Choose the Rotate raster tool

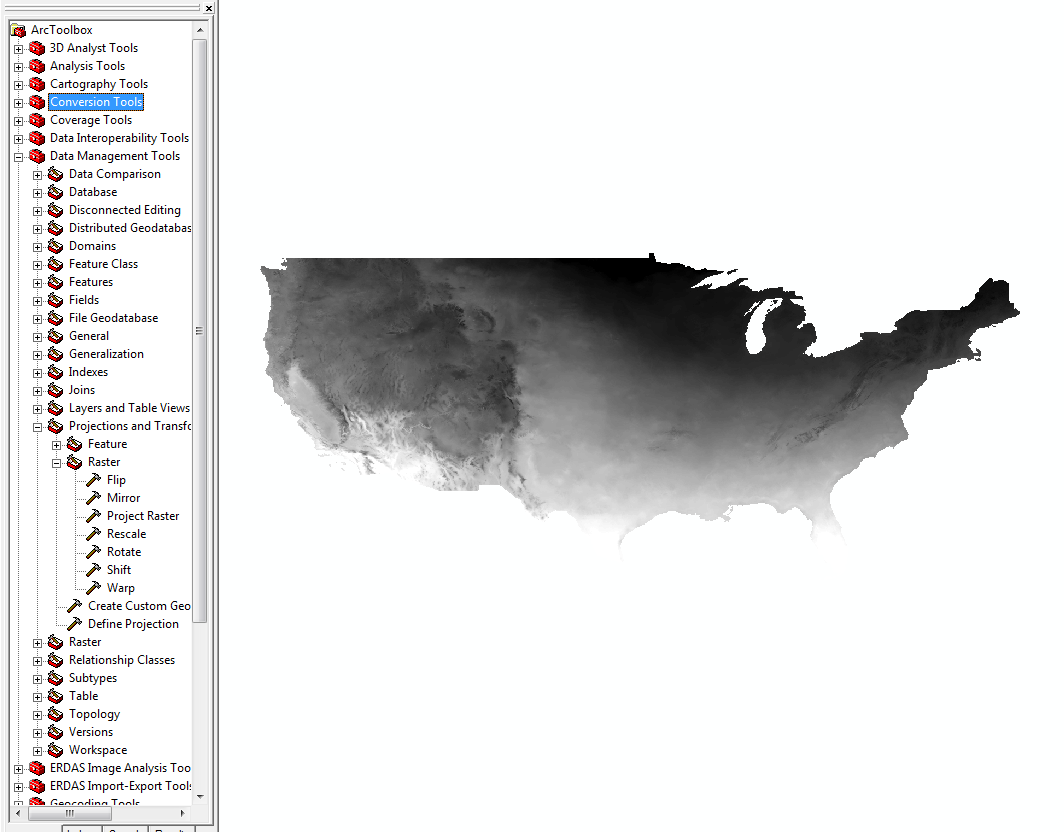point(124,552)
